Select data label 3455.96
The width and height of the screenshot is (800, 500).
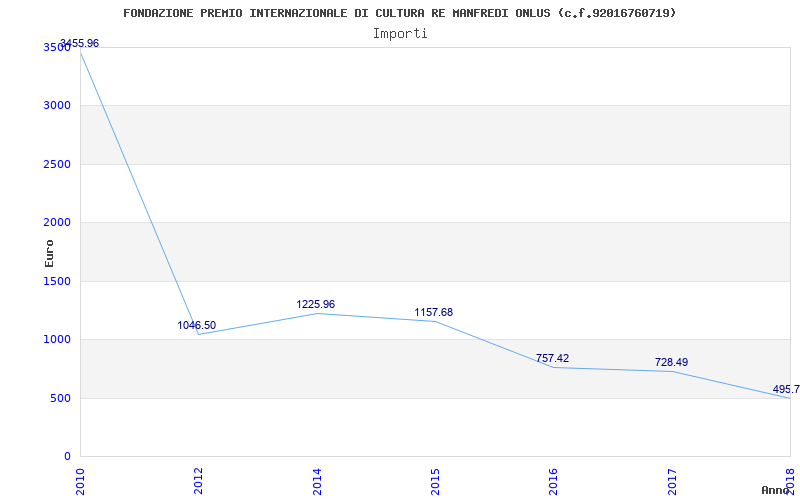[79, 43]
